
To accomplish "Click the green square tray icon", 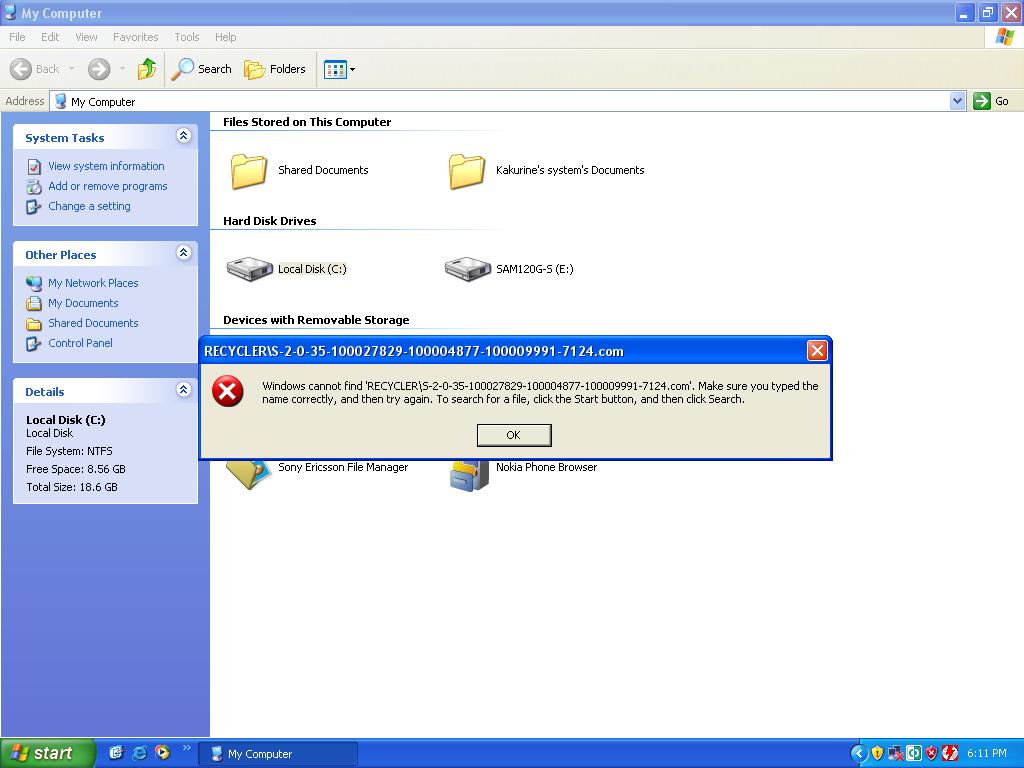I will pos(914,754).
